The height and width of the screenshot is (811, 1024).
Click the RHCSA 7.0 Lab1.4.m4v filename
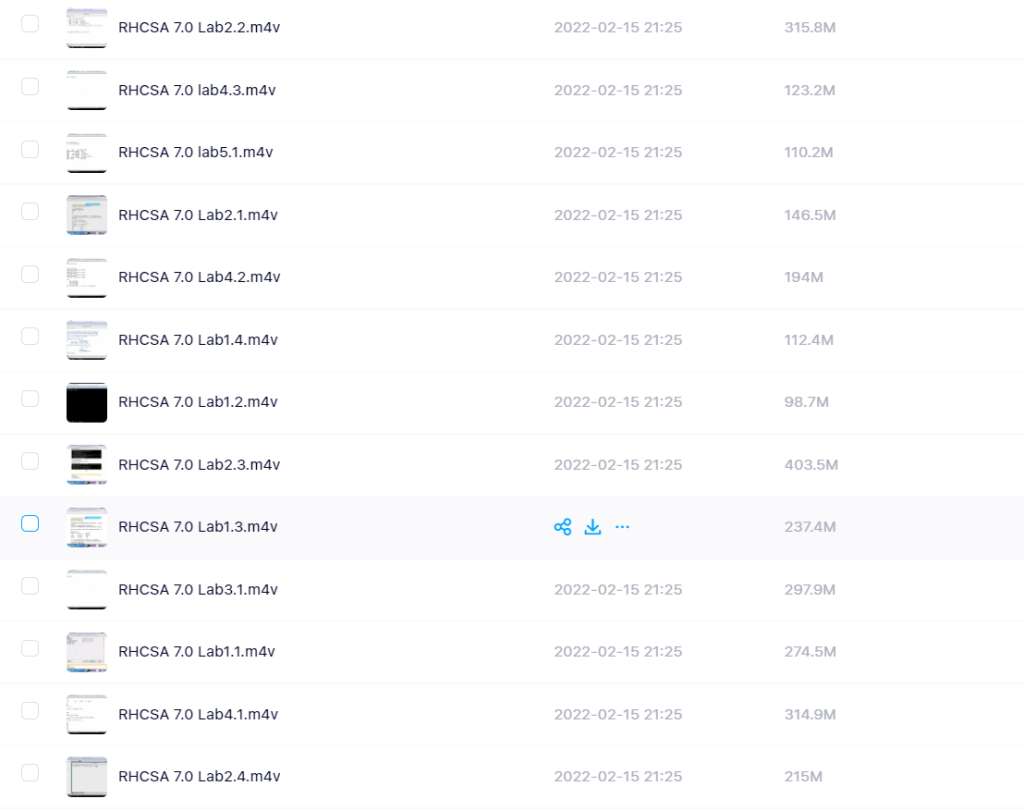[x=198, y=340]
